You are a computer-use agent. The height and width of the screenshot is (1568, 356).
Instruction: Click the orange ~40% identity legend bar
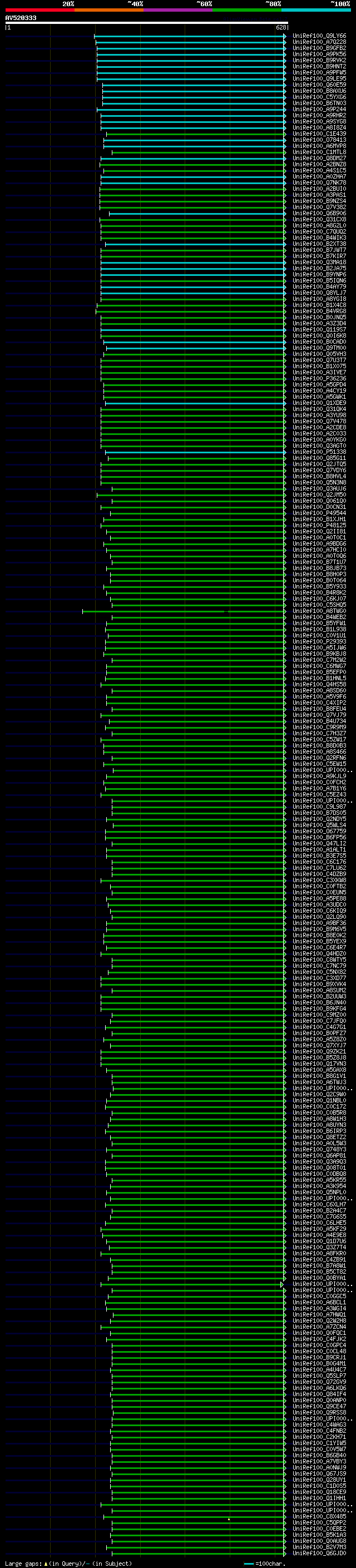(109, 10)
